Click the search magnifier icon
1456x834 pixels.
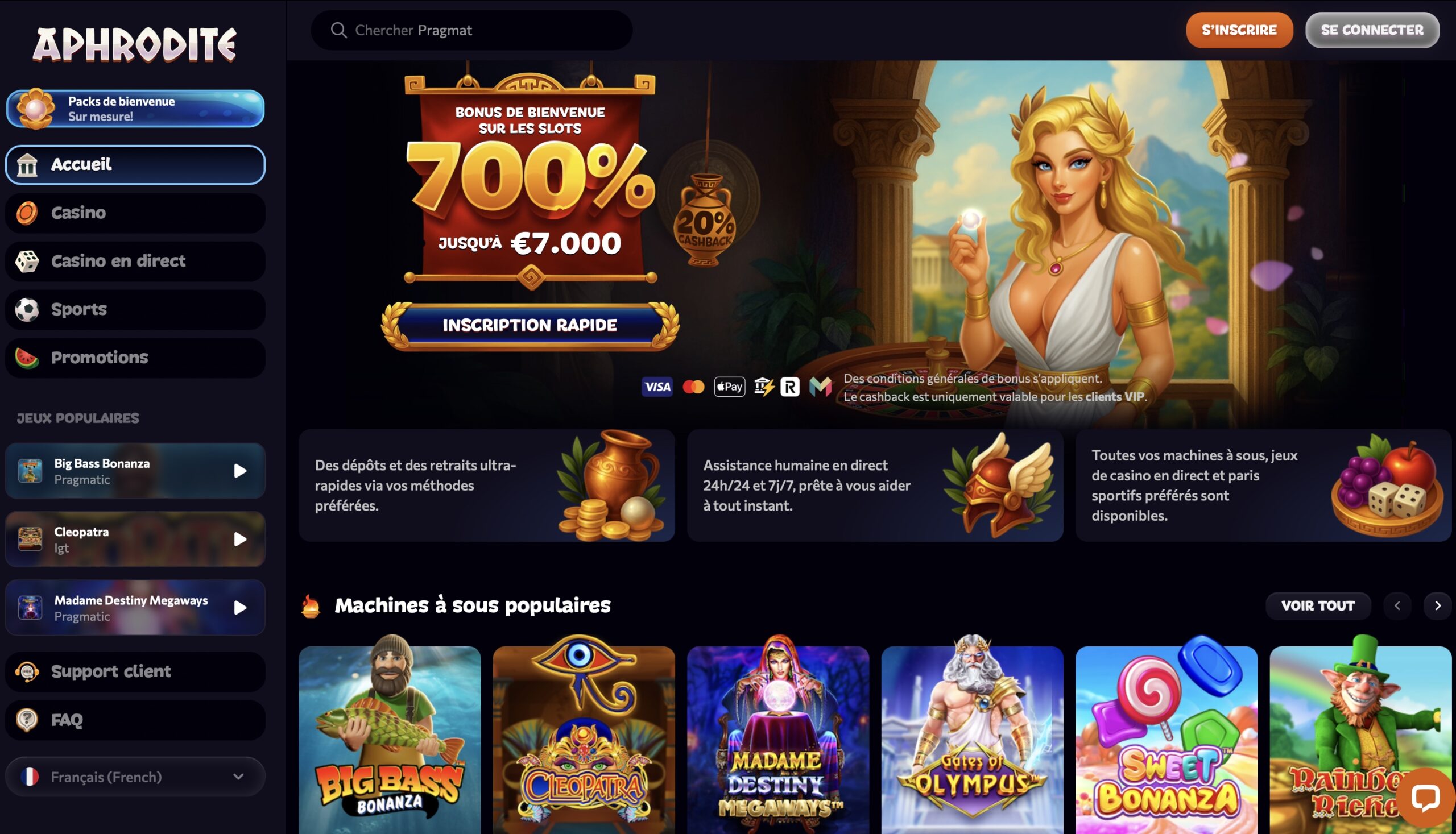338,30
